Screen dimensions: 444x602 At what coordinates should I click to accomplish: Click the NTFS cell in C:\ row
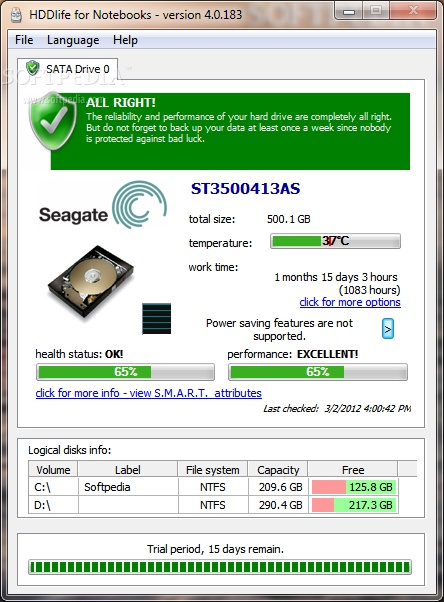pyautogui.click(x=212, y=487)
